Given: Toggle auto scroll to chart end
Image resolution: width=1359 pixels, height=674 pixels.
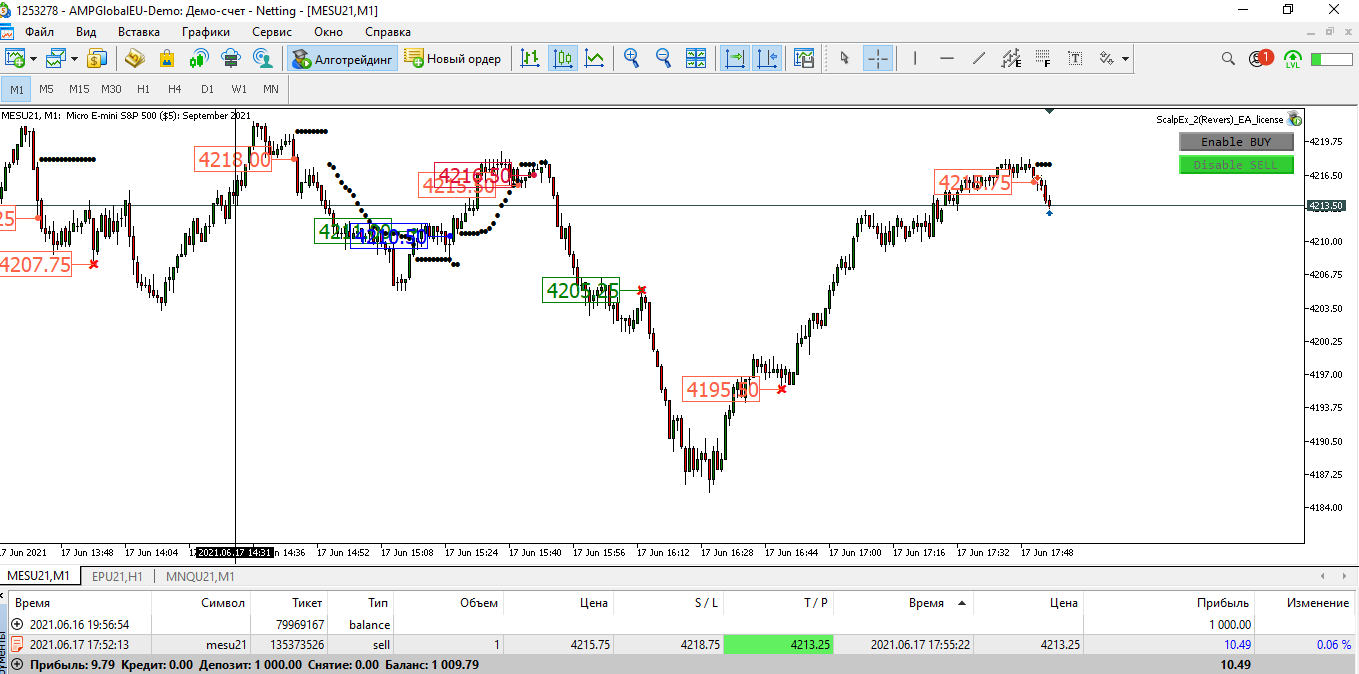Looking at the screenshot, I should pos(735,59).
